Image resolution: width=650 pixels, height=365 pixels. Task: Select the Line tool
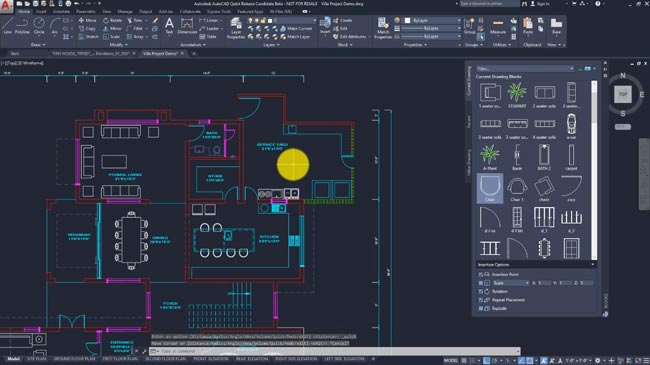click(7, 26)
